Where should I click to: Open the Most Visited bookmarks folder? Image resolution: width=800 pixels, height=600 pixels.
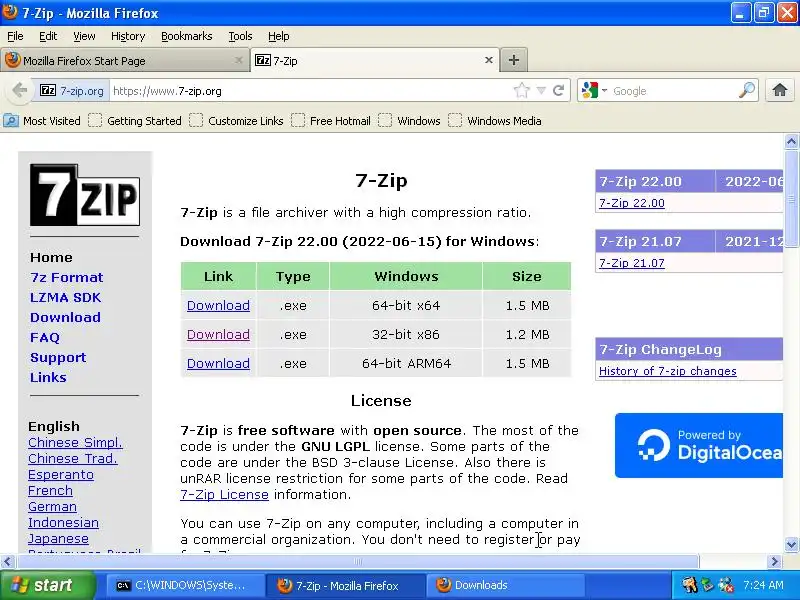[x=42, y=121]
